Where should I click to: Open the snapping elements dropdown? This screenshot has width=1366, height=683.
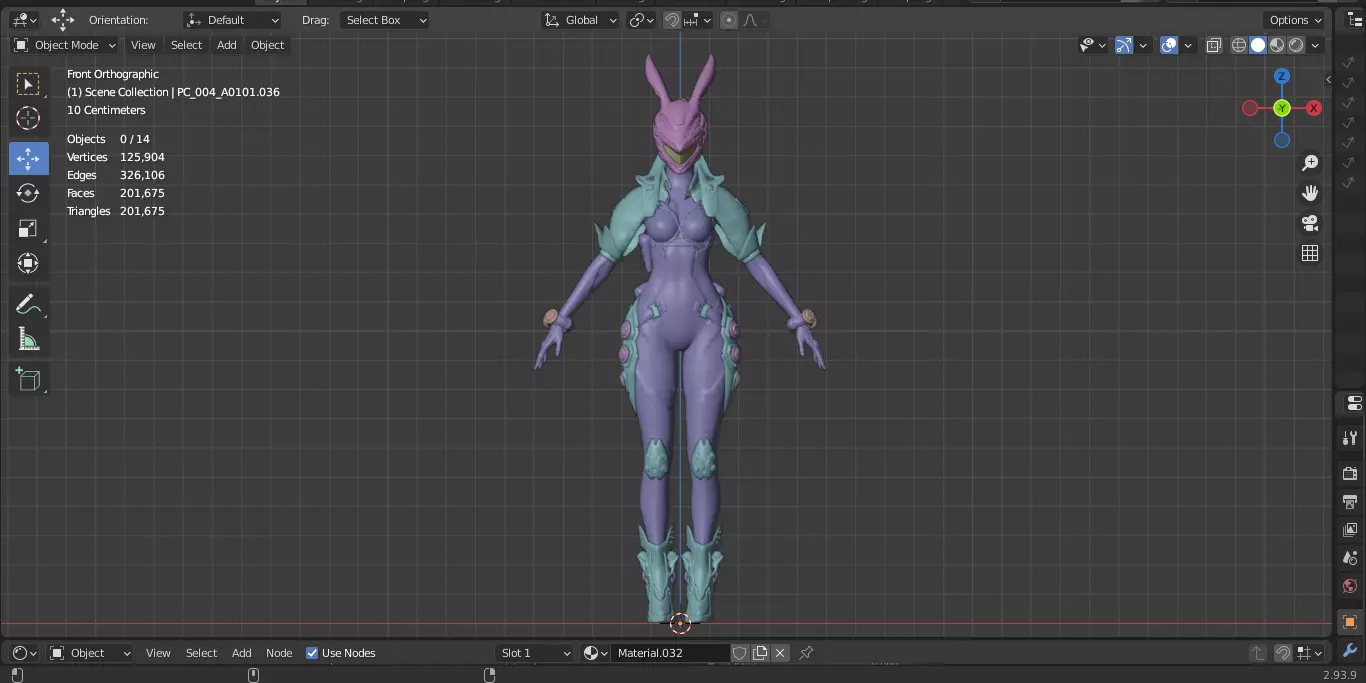point(698,20)
